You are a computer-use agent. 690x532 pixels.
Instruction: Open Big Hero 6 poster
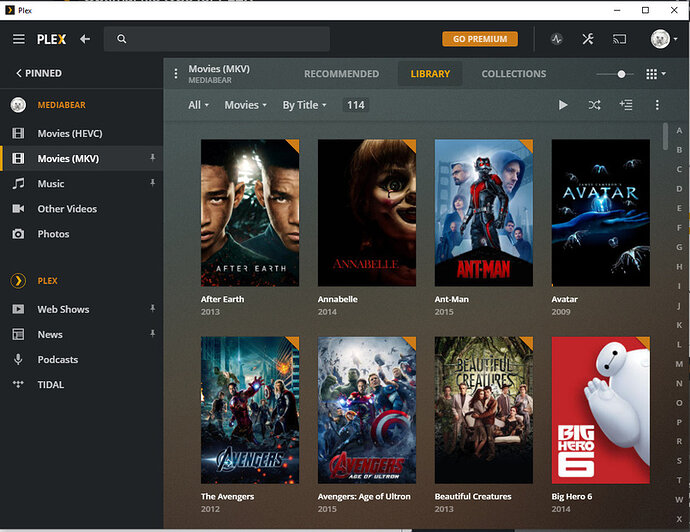click(x=601, y=410)
